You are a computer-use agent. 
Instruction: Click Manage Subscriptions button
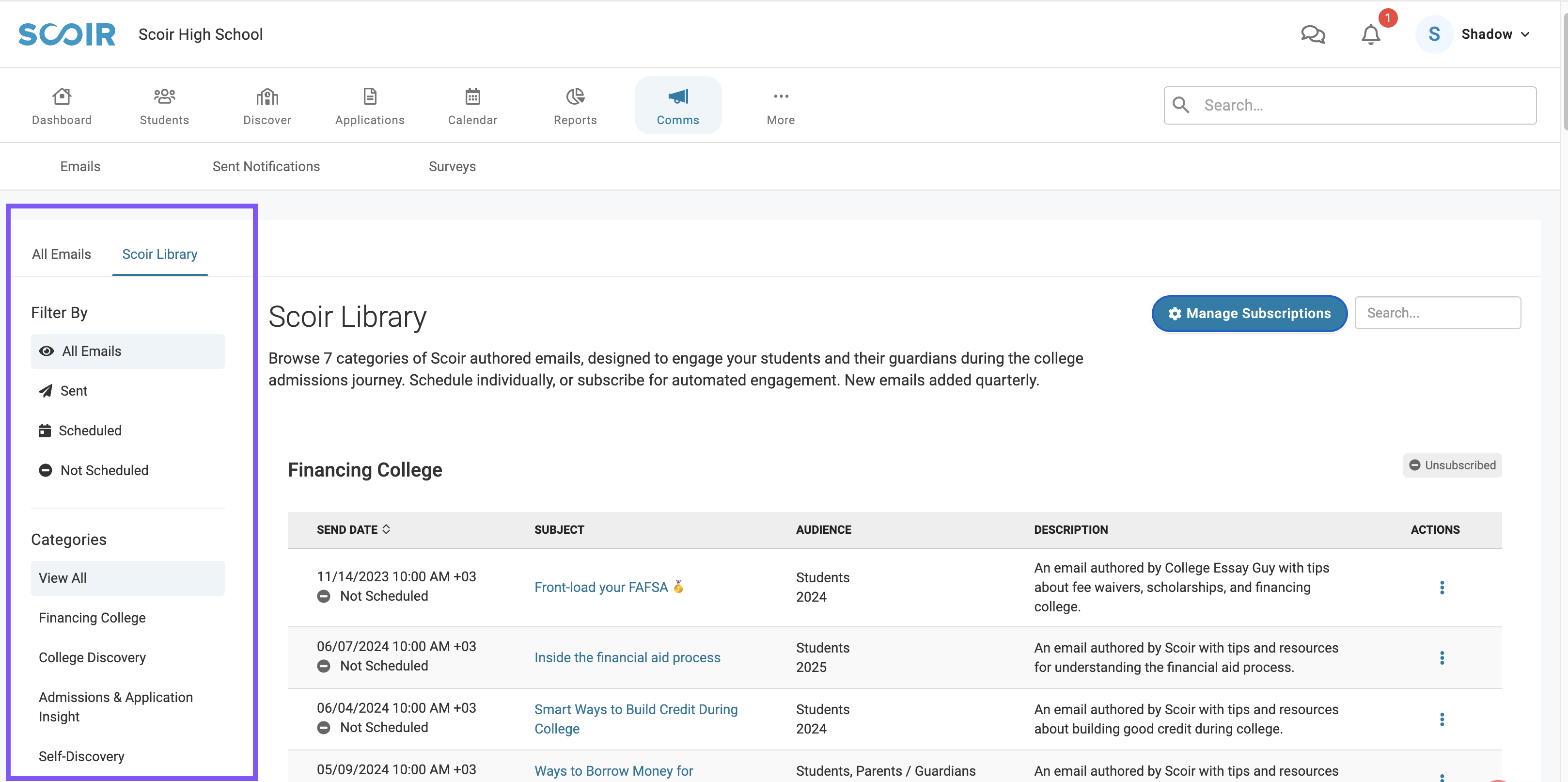click(x=1249, y=313)
